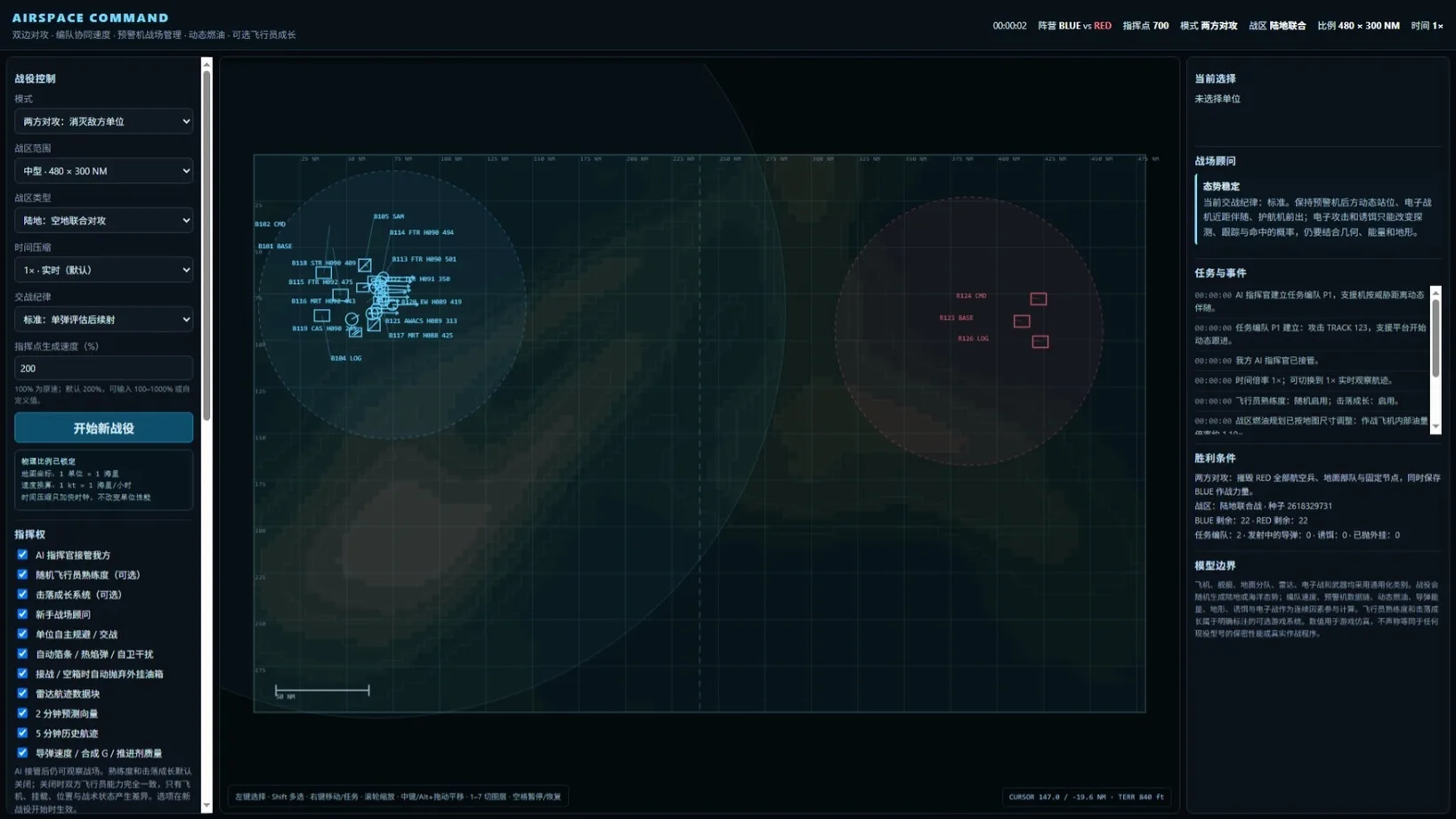Screen dimensions: 1456x819
Task: Toggle the AI 指挥官接管我方 checkbox
Action: point(22,555)
